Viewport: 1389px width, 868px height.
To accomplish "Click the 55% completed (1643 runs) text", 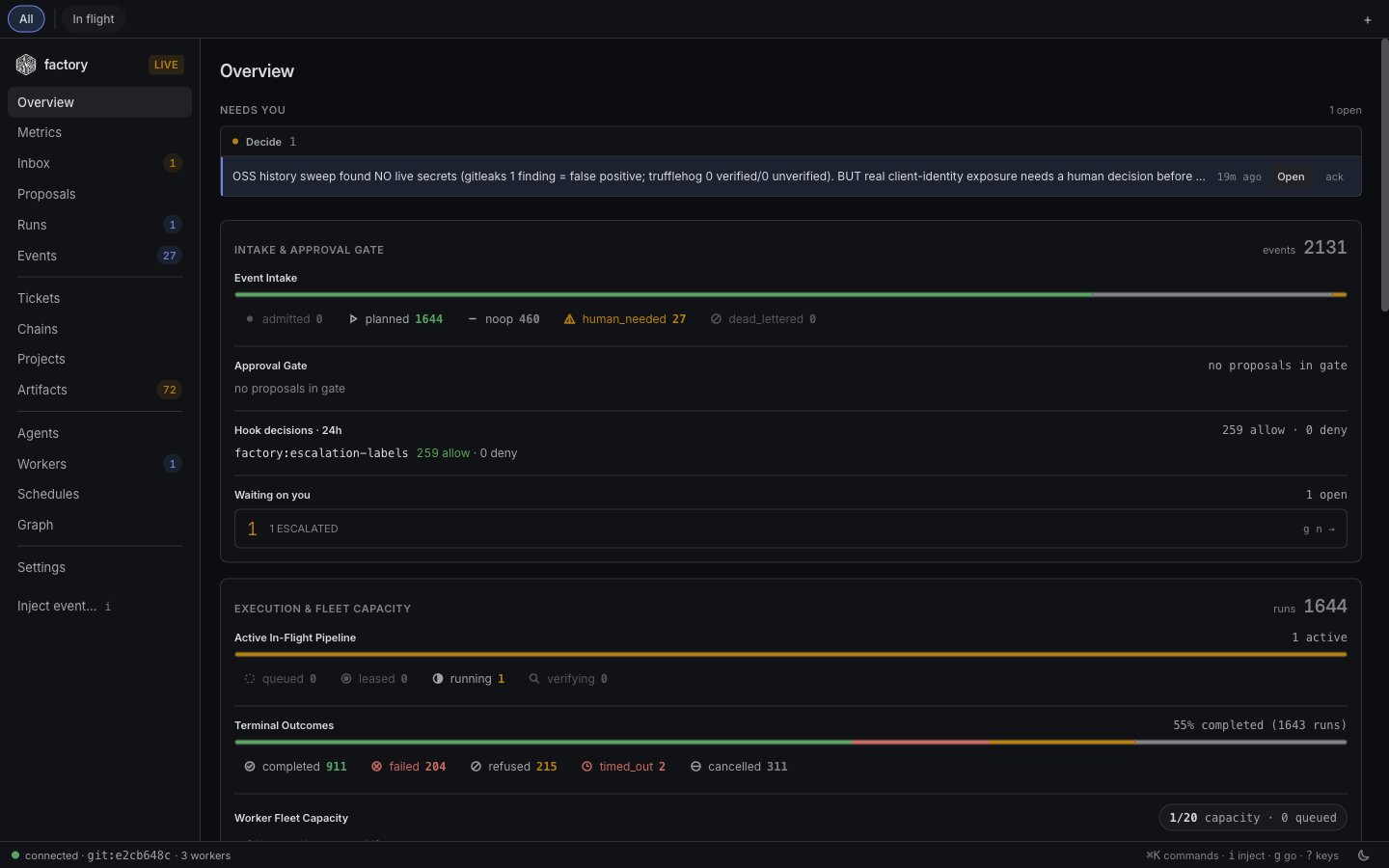I will 1260,725.
